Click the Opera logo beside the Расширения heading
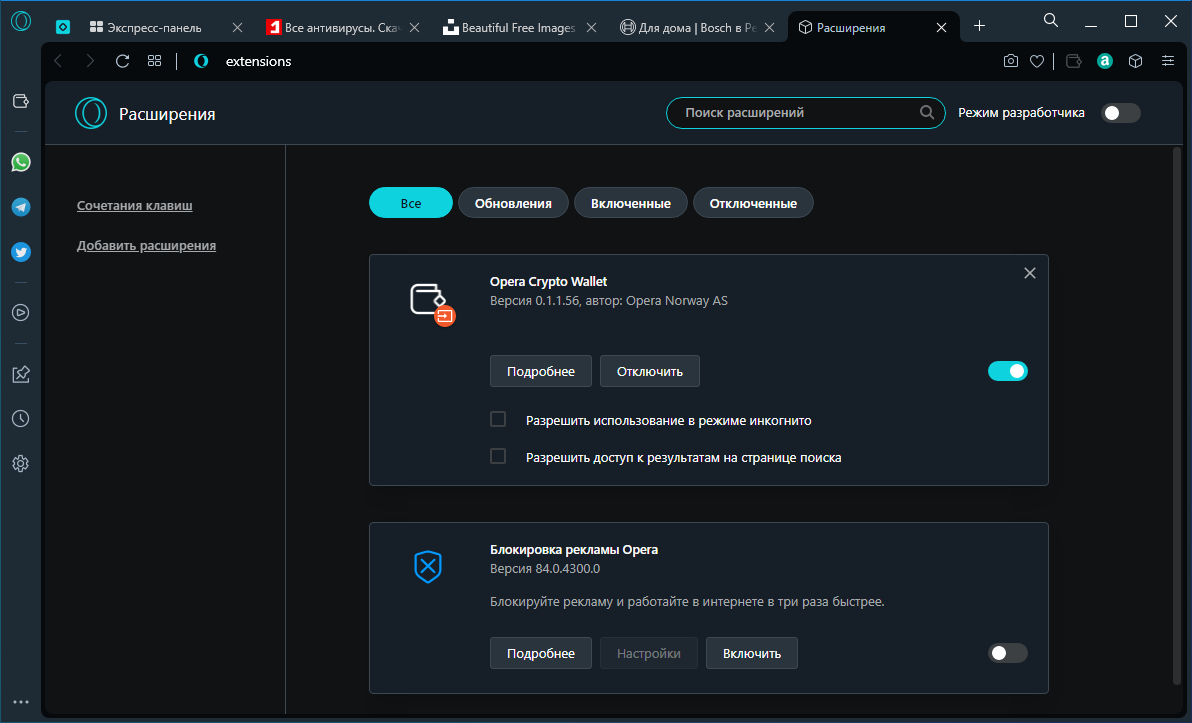Screen dimensions: 1192x723 (x=90, y=113)
